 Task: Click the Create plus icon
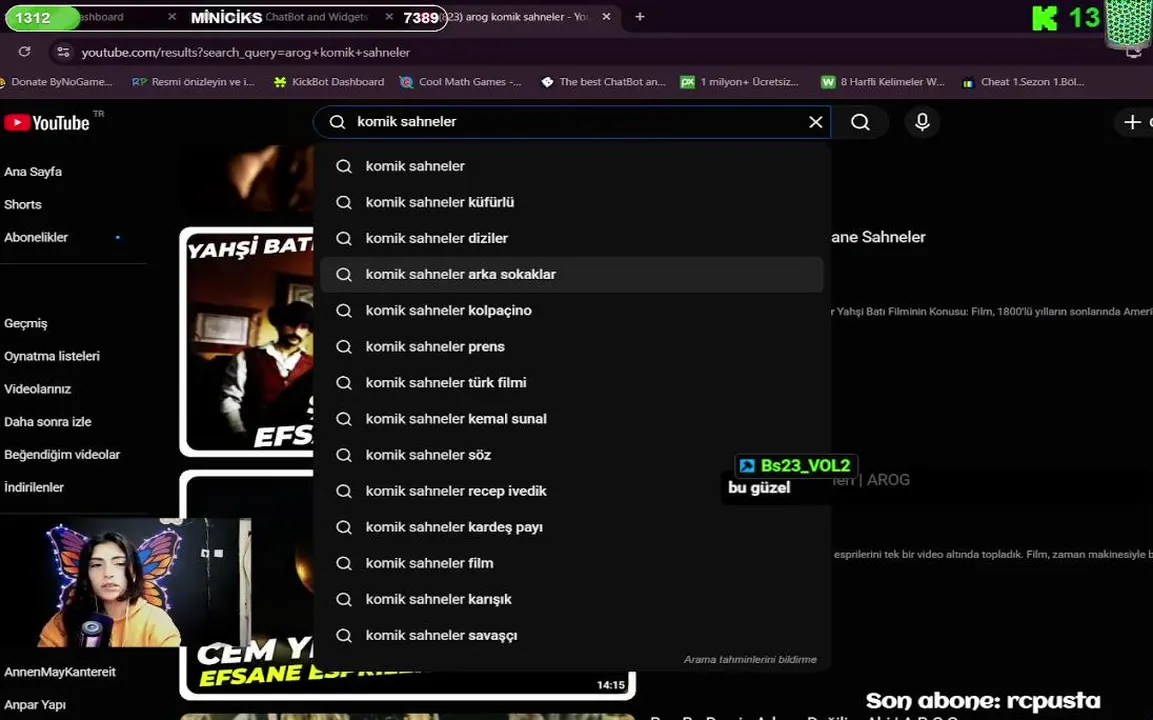(x=1132, y=122)
